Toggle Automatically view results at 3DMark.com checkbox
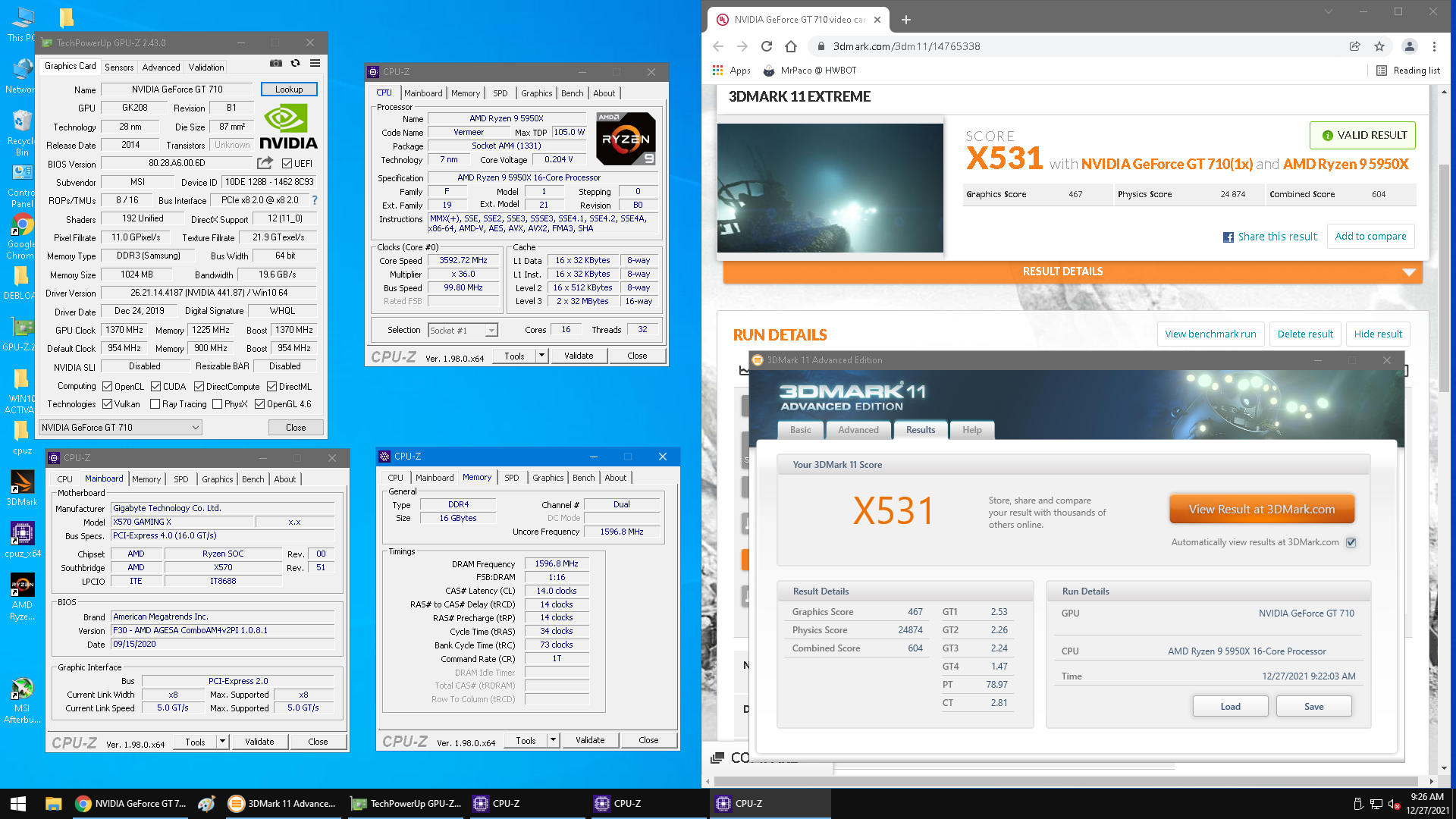The image size is (1456, 819). point(1351,542)
